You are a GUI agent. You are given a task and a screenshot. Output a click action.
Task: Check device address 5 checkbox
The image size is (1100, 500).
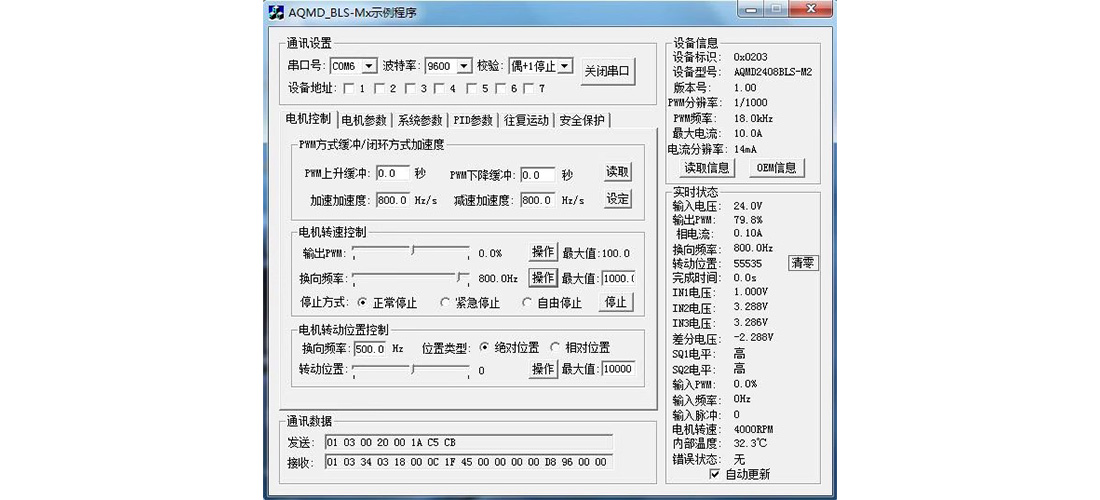click(x=472, y=88)
